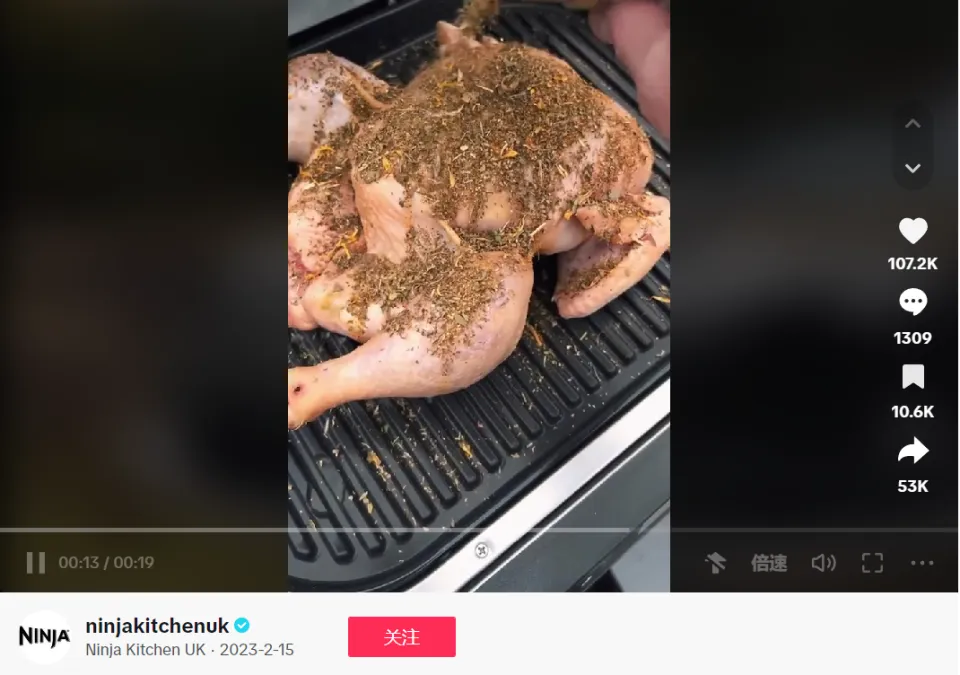
Task: Share the video using the arrow icon
Action: coord(912,451)
